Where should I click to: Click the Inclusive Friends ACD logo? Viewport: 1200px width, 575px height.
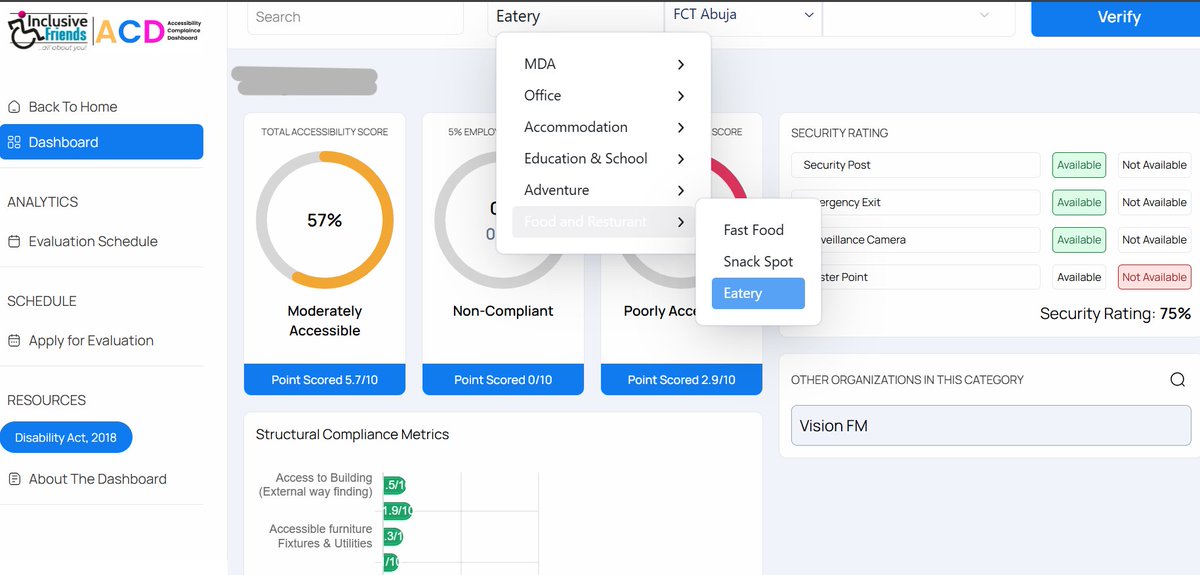click(102, 33)
